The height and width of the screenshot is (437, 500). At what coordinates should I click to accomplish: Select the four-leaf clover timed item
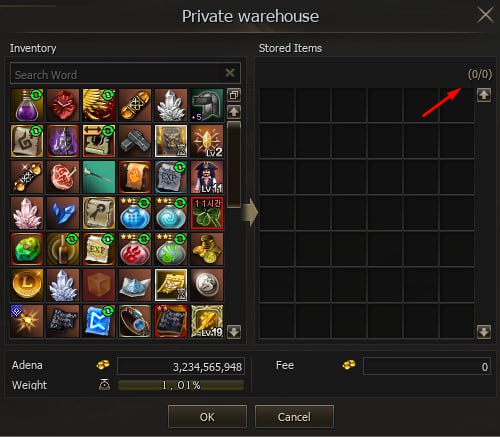tap(207, 213)
